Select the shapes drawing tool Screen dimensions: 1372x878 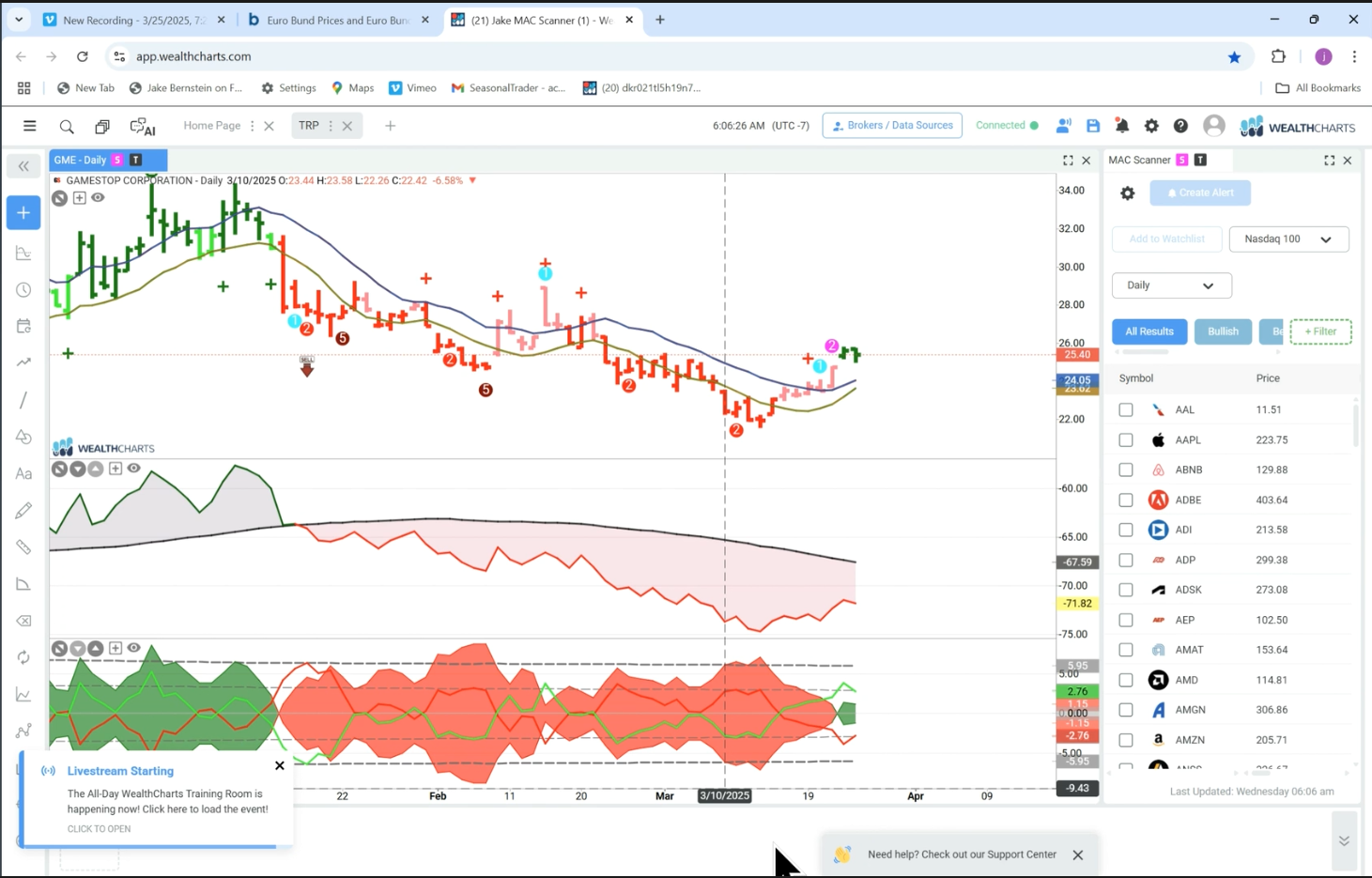coord(23,437)
